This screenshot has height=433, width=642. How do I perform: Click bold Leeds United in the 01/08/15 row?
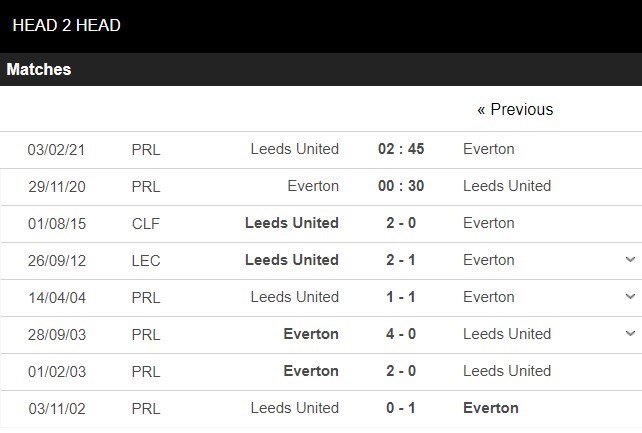pyautogui.click(x=292, y=223)
